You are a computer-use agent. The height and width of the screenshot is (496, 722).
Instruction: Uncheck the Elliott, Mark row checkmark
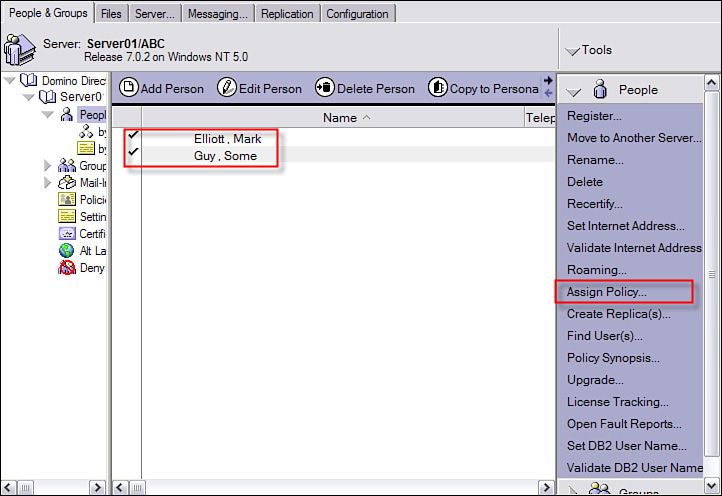click(132, 136)
